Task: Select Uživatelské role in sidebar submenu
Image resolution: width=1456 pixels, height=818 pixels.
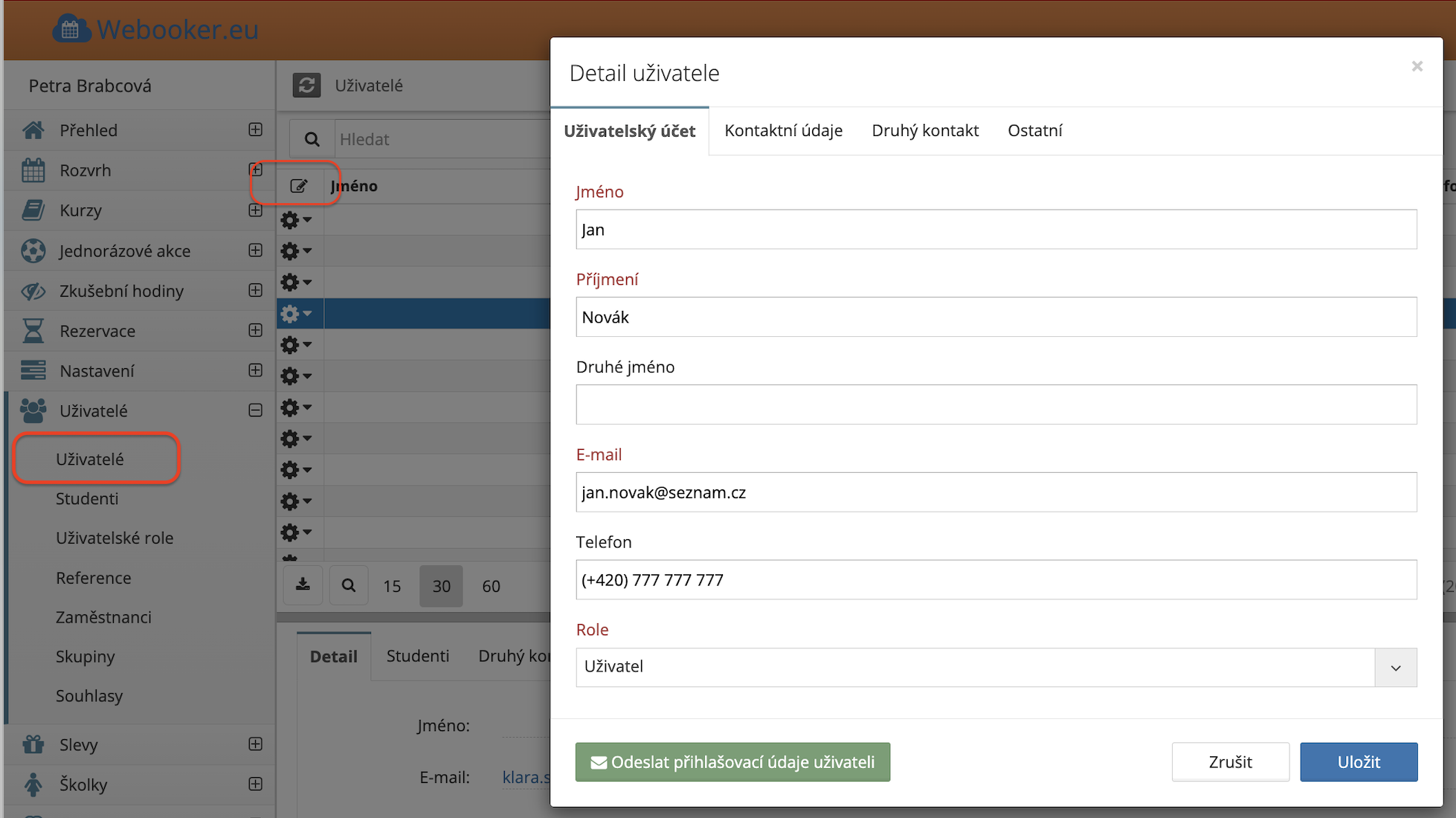Action: (115, 538)
